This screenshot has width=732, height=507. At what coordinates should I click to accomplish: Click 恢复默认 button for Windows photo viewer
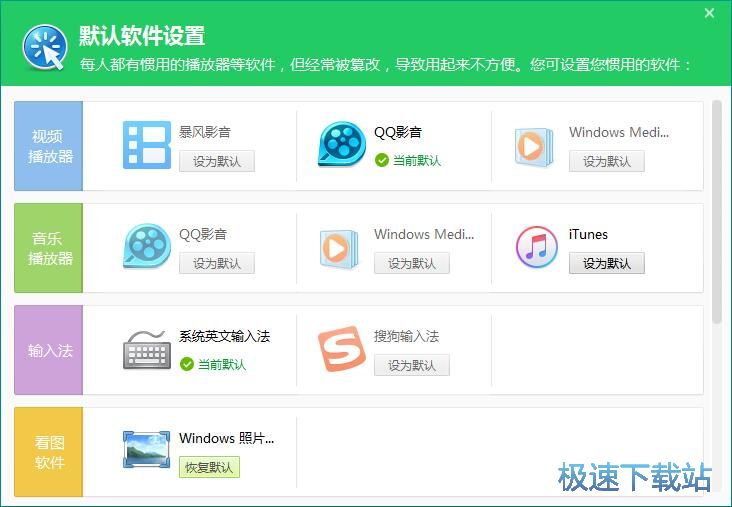tap(209, 467)
